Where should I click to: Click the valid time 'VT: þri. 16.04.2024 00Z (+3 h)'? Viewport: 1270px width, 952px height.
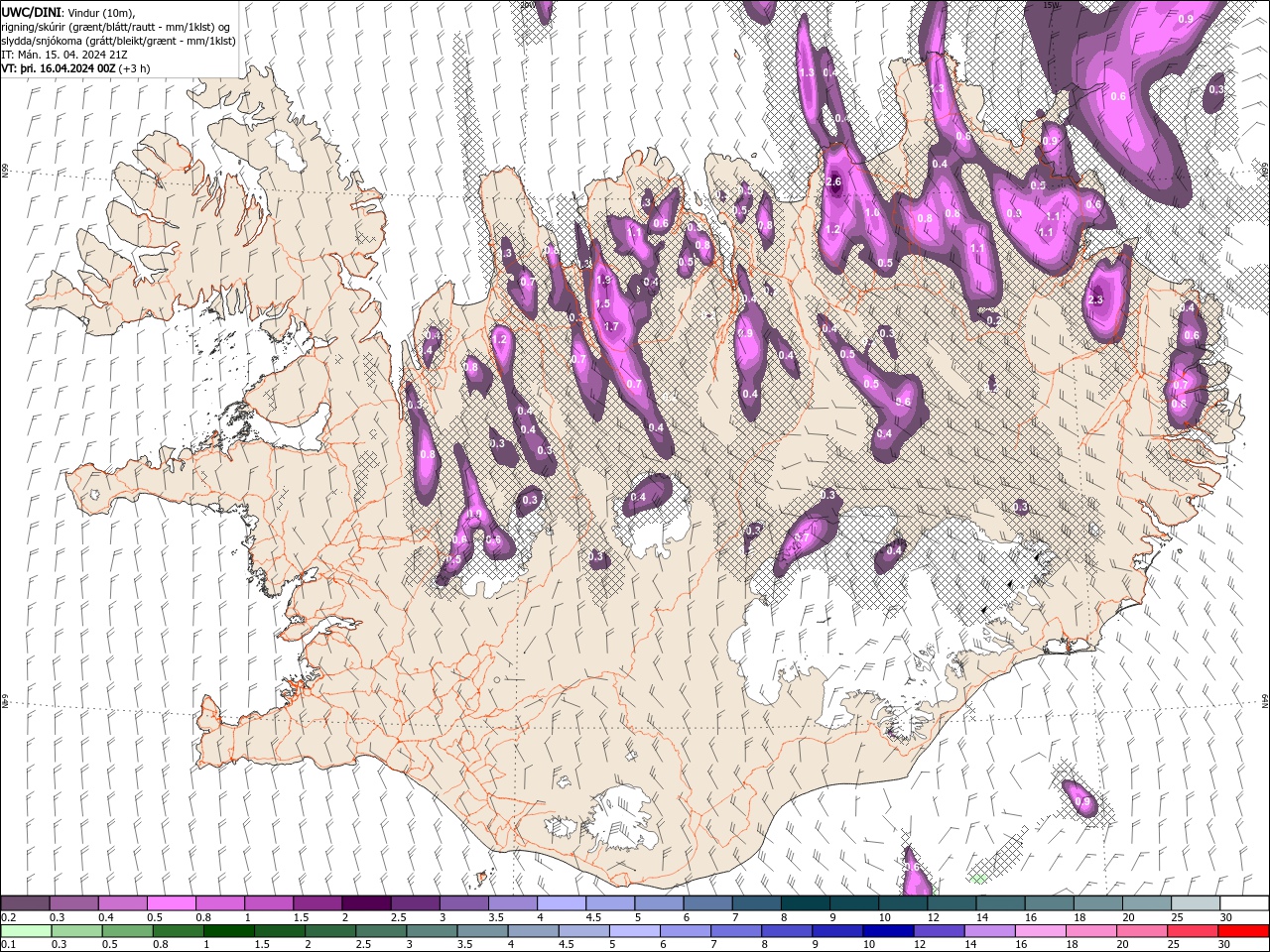coord(76,68)
